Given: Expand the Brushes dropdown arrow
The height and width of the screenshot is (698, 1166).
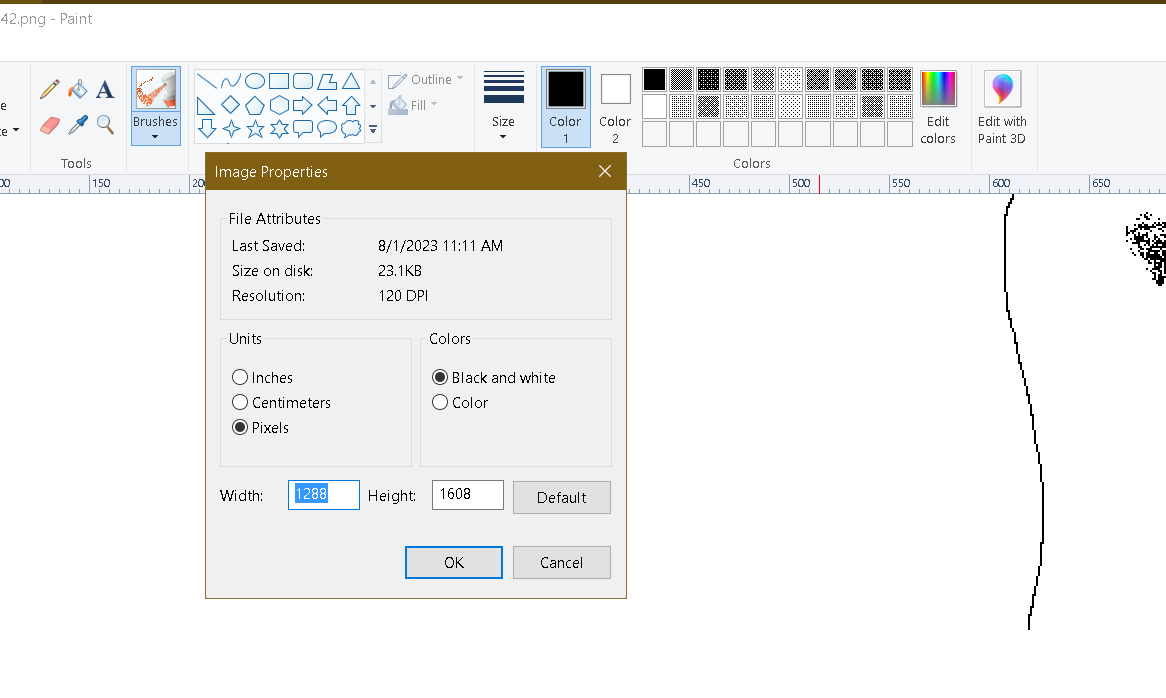Looking at the screenshot, I should (x=155, y=137).
